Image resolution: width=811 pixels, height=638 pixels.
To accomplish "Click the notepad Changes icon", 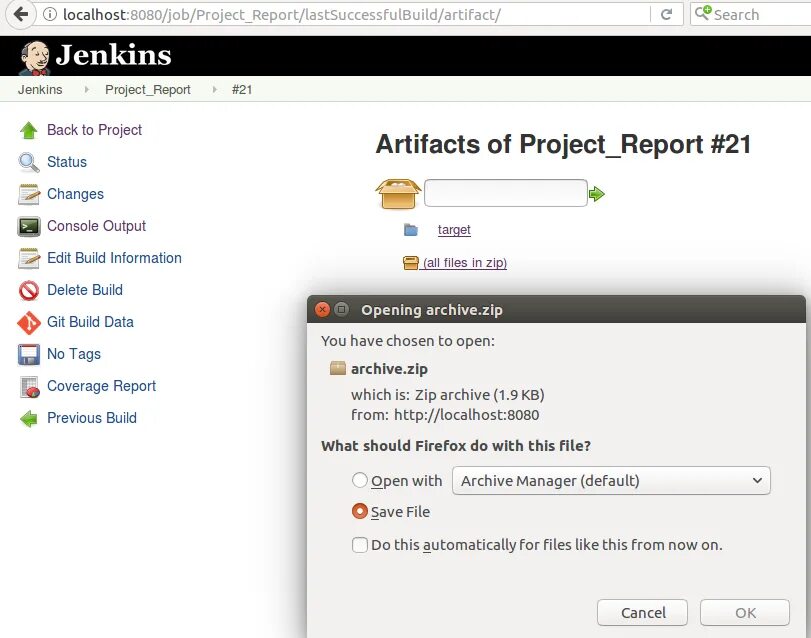I will [29, 194].
